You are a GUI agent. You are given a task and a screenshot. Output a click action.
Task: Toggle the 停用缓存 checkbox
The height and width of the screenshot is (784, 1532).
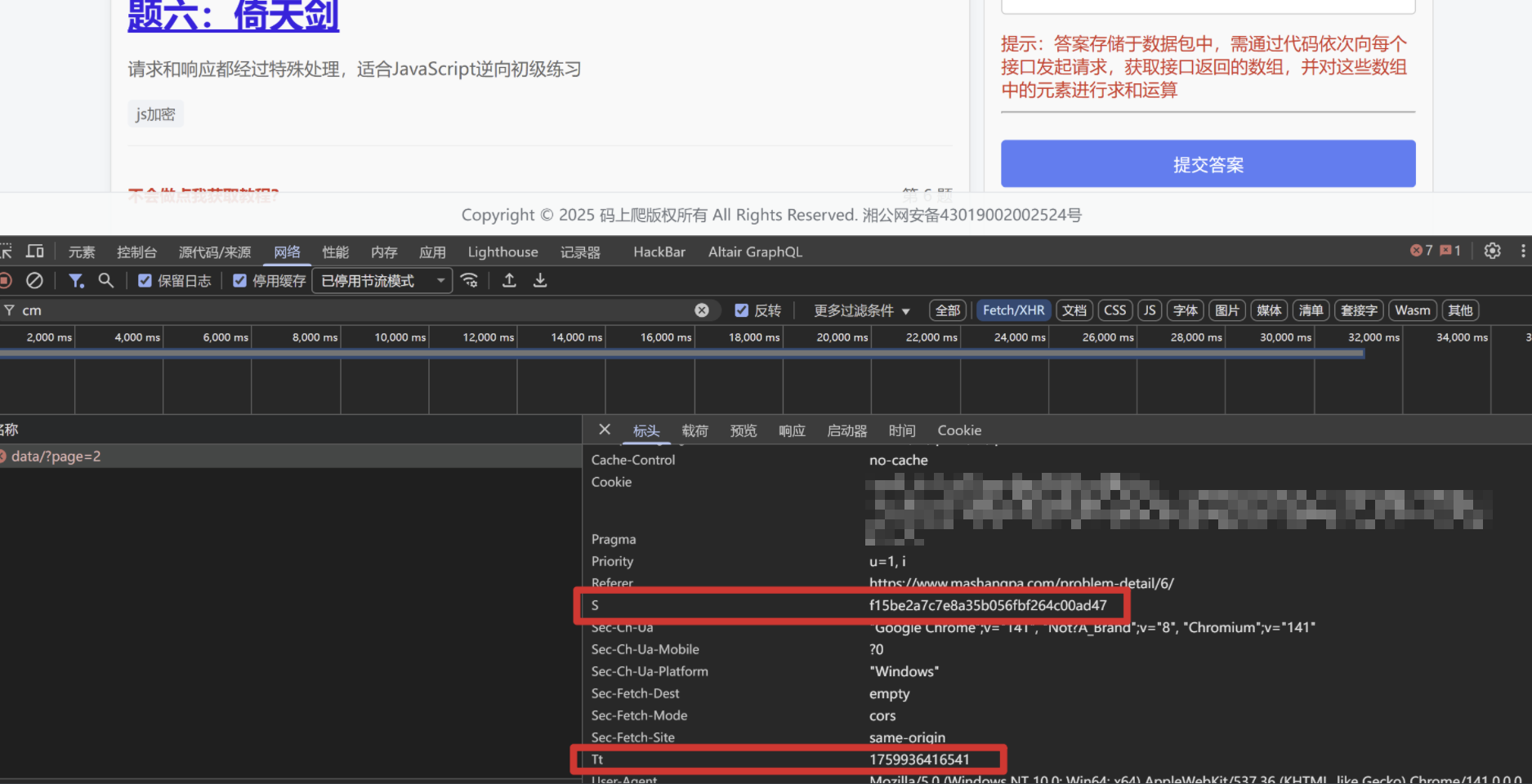click(239, 281)
